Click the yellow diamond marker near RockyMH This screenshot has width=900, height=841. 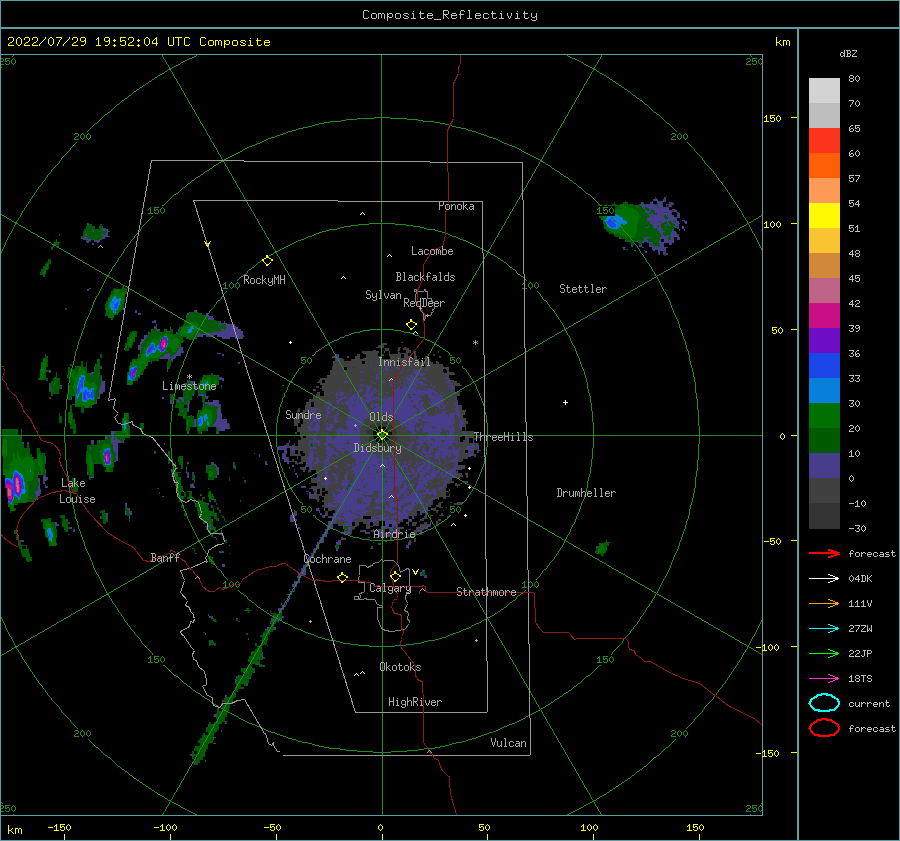click(267, 261)
